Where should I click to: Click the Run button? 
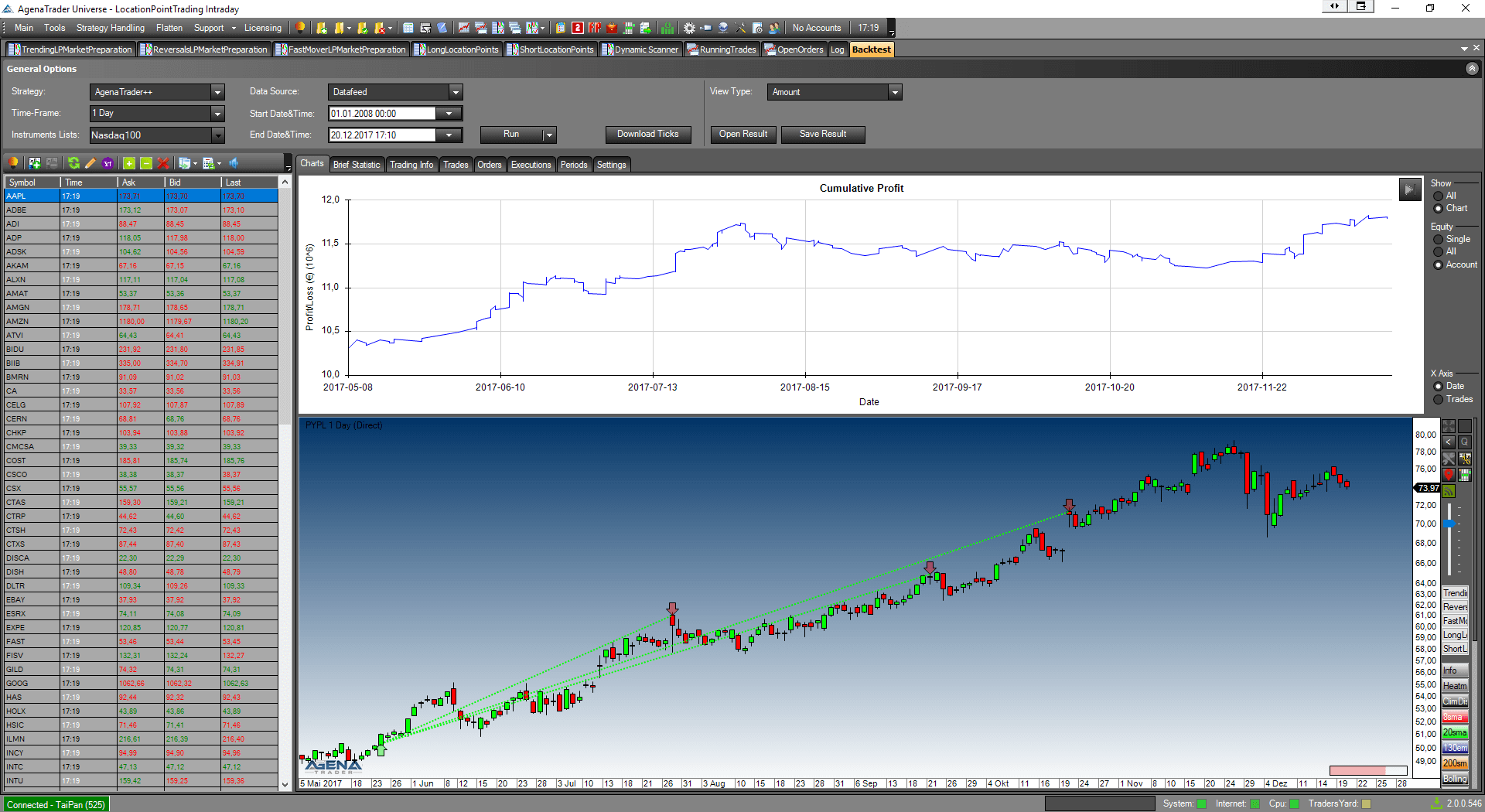click(511, 135)
